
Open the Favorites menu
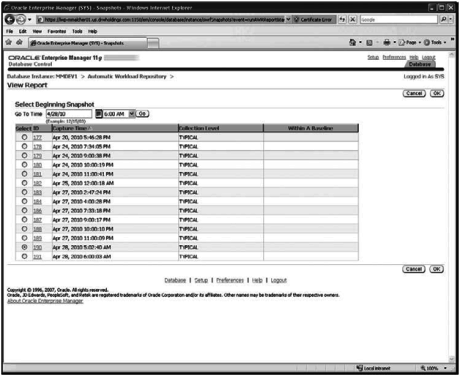click(x=57, y=31)
